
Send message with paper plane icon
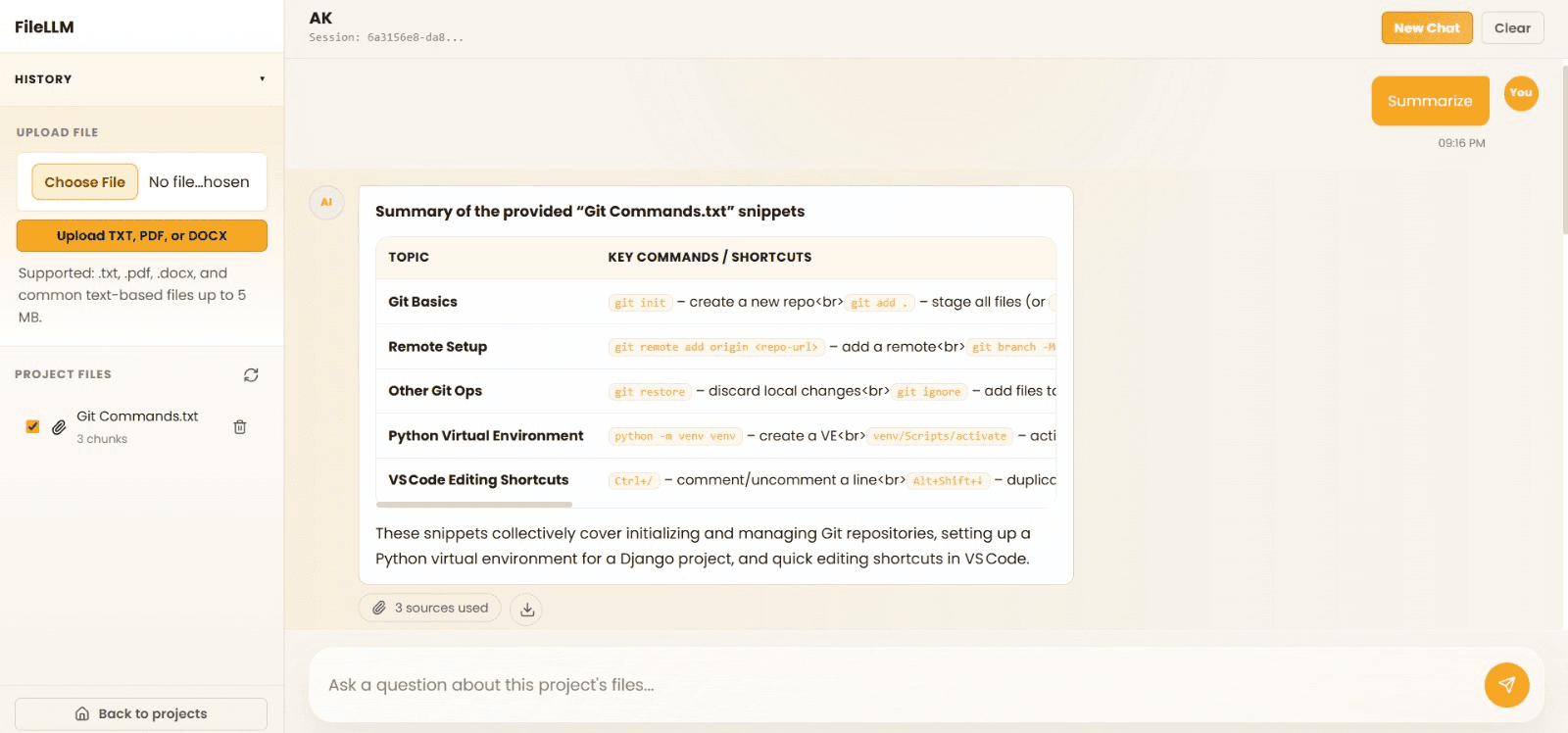coord(1506,685)
